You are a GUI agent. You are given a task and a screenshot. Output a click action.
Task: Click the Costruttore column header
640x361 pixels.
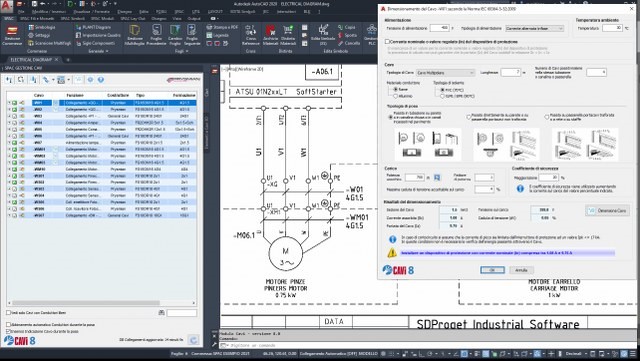[x=118, y=95]
